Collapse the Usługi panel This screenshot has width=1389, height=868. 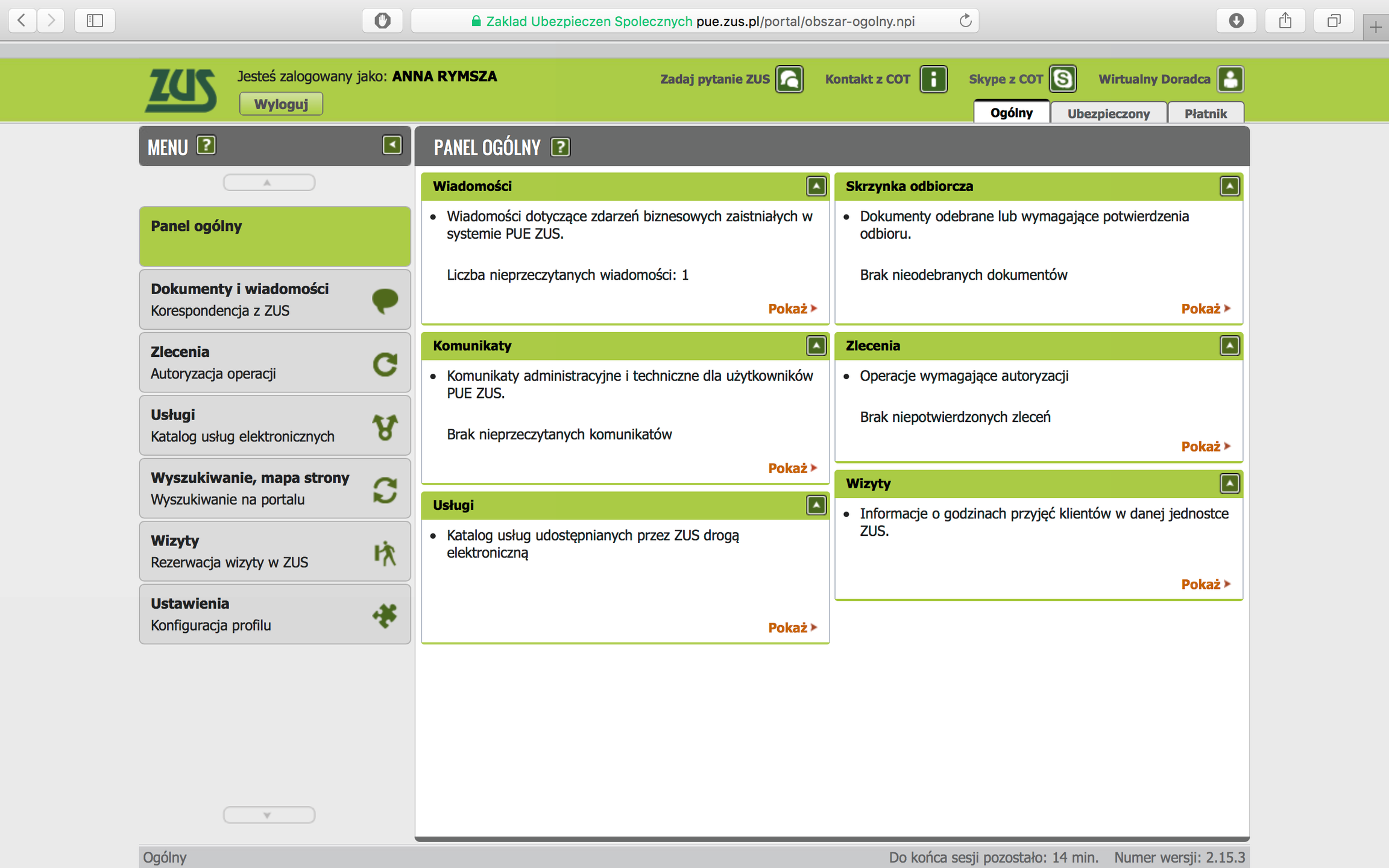point(816,505)
